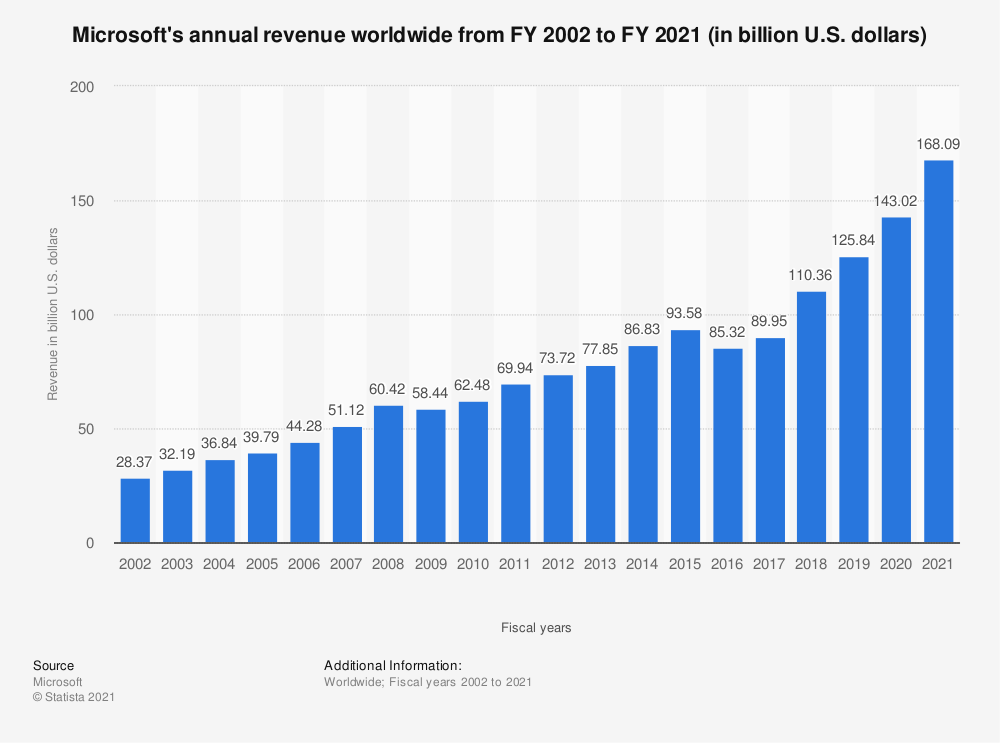Click the 'Microsoft' source name
The image size is (1000, 743).
coord(57,682)
